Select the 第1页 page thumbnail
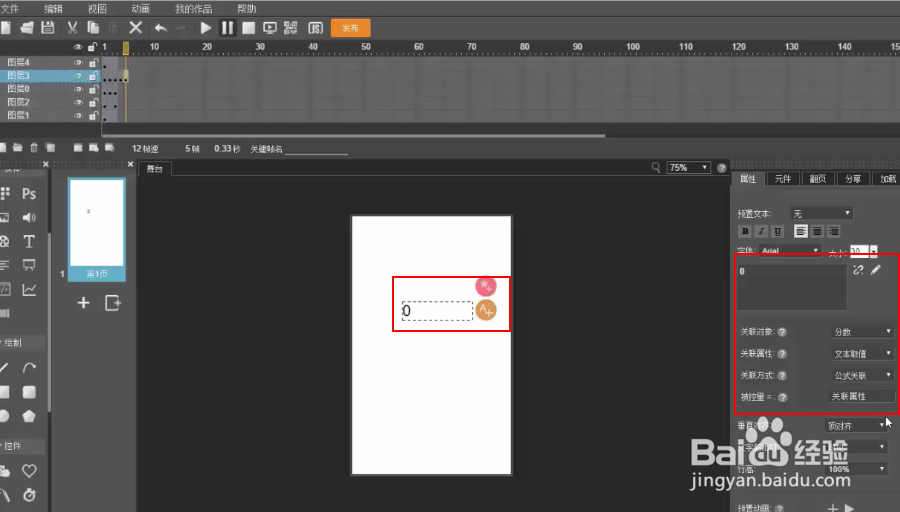This screenshot has height=512, width=900. pyautogui.click(x=96, y=229)
